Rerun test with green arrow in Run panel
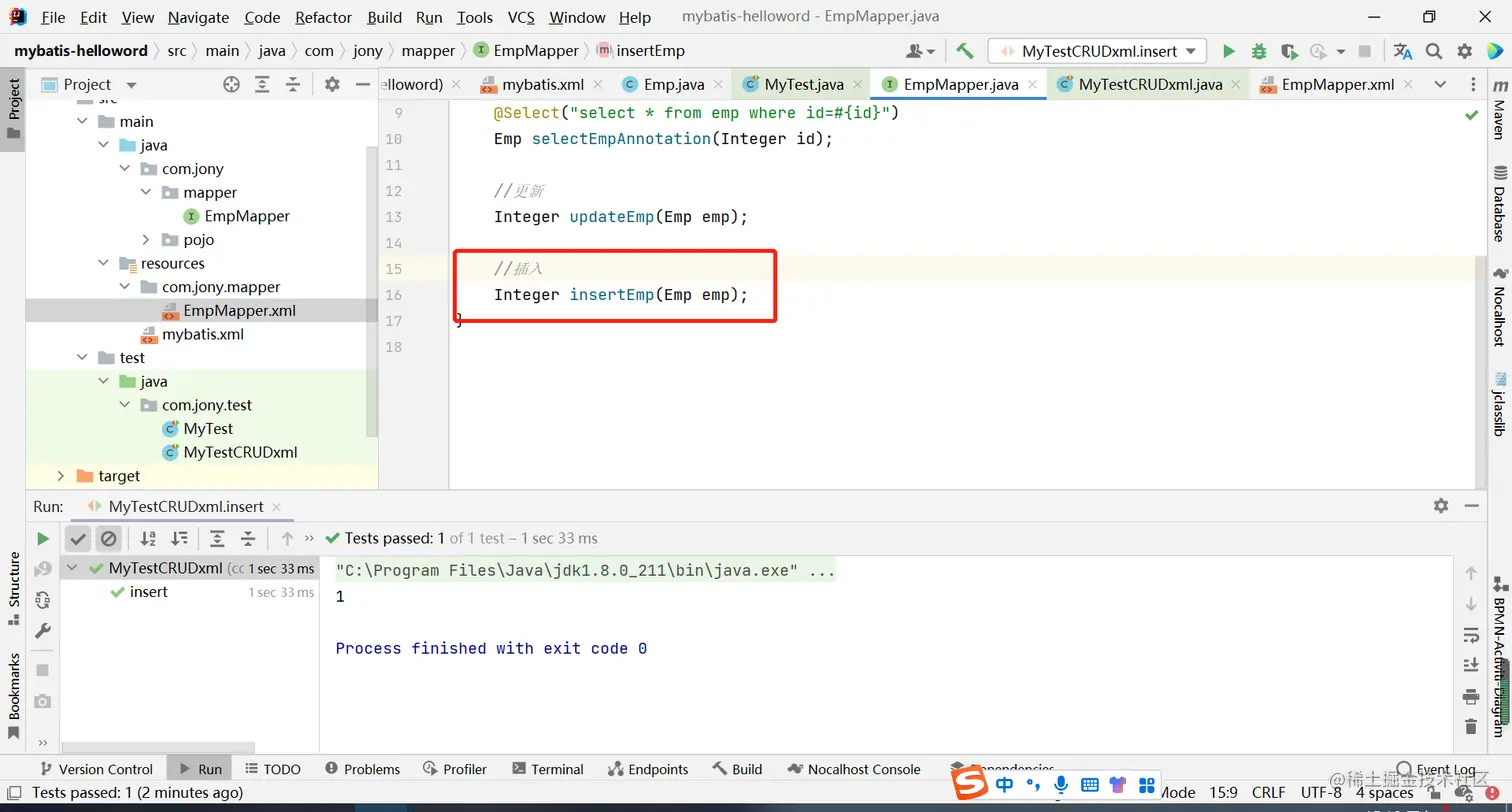The width and height of the screenshot is (1512, 812). pos(43,539)
